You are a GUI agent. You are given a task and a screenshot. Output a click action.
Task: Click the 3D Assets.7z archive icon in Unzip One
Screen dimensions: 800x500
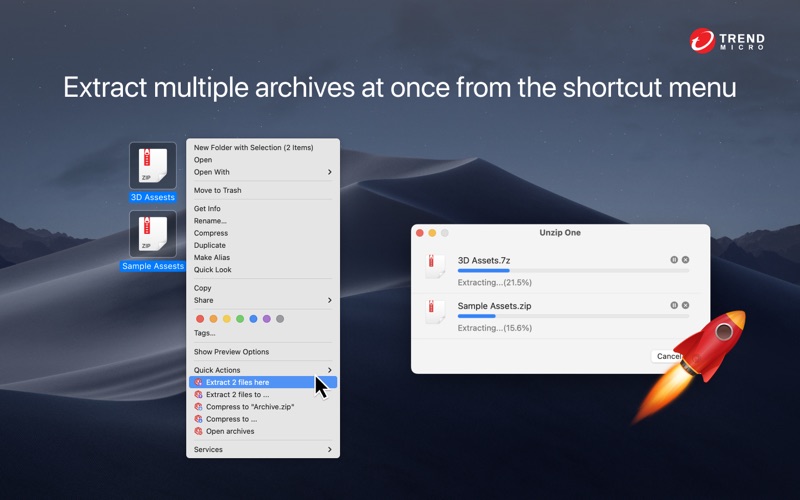[x=435, y=266]
